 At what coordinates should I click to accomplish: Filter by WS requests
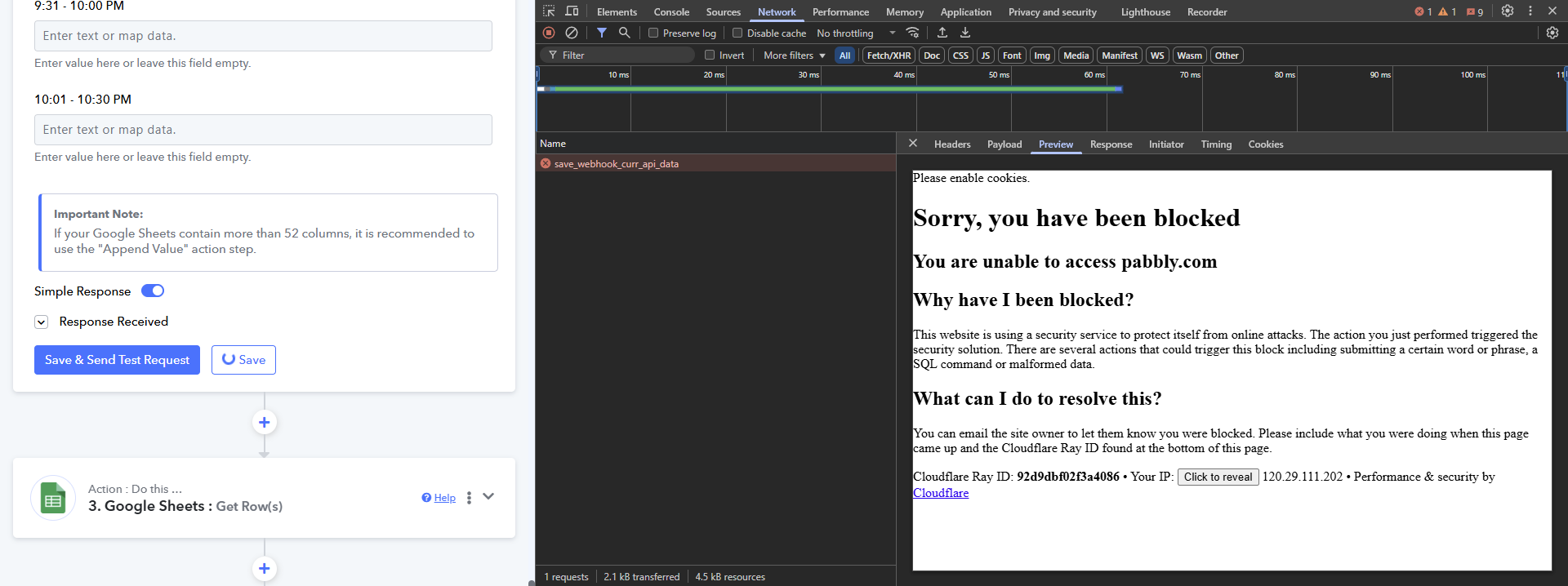pyautogui.click(x=1157, y=55)
